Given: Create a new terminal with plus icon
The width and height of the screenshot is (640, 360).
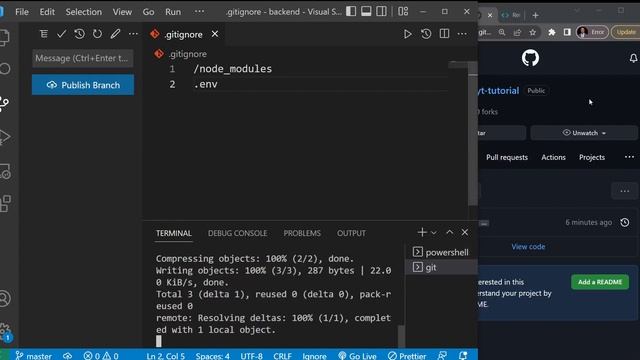Looking at the screenshot, I should [x=422, y=232].
